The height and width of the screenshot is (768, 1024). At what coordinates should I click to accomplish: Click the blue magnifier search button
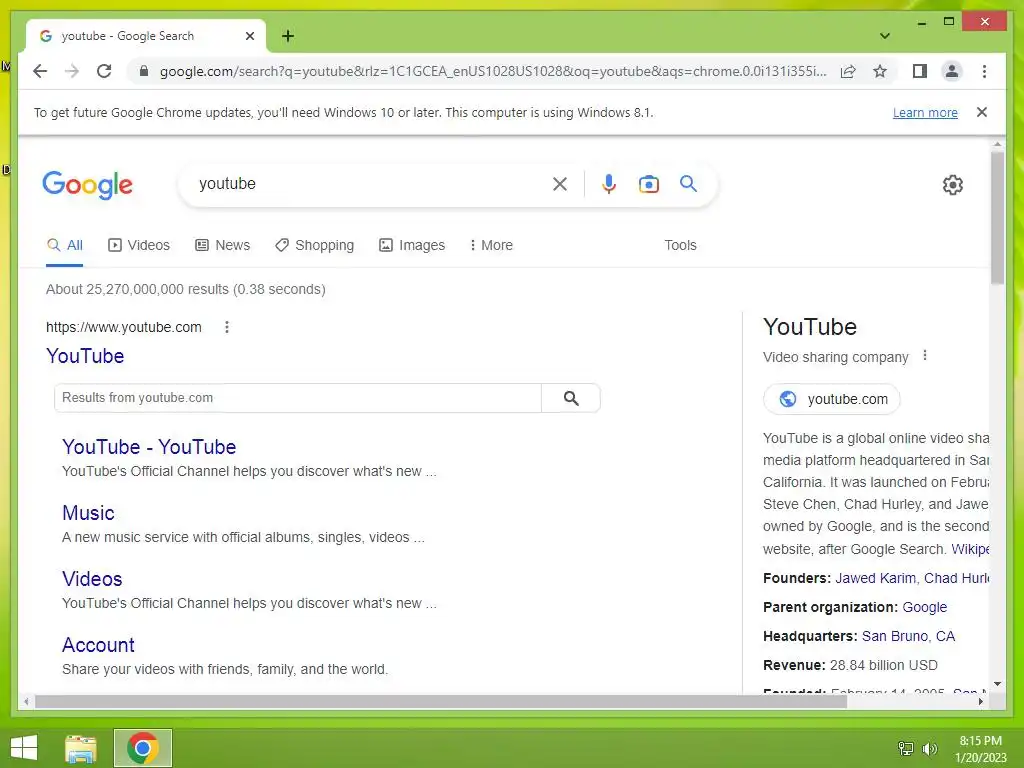[x=688, y=184]
